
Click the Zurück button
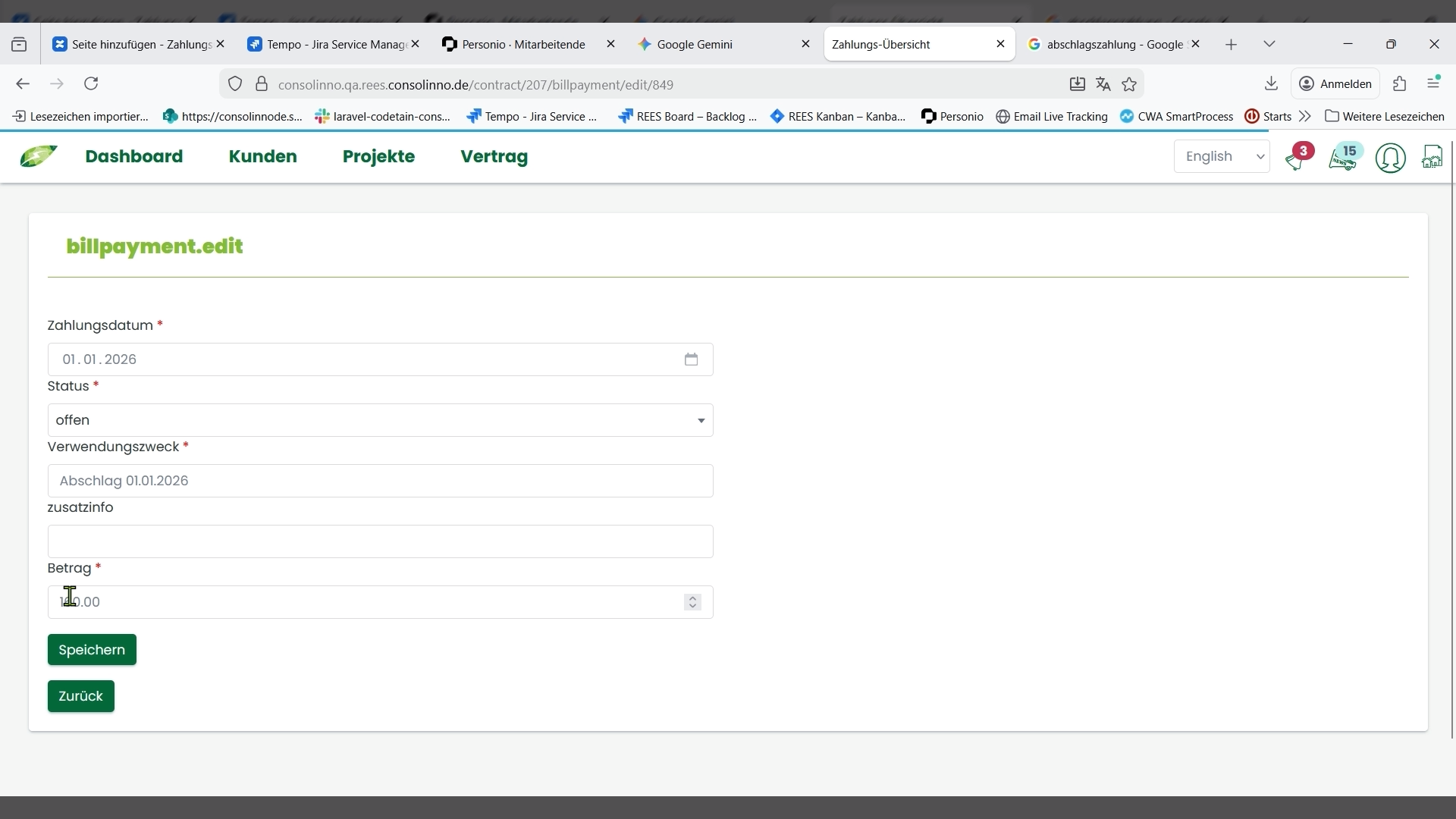81,696
